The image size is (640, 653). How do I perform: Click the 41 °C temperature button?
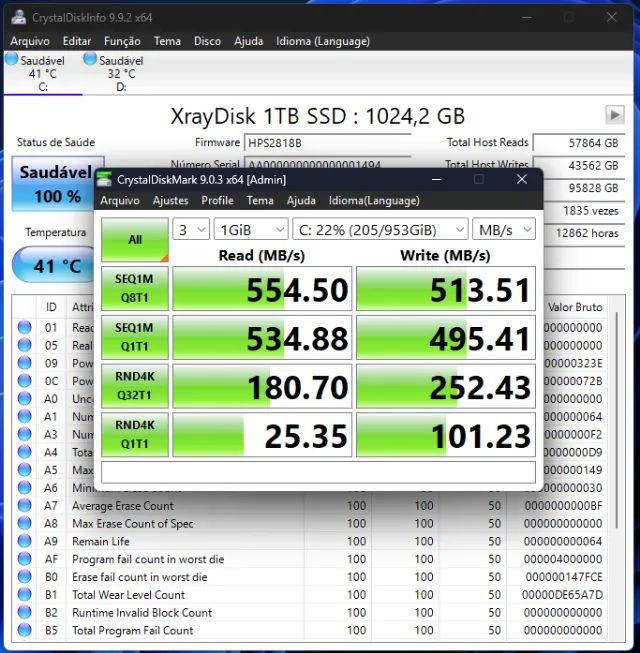[55, 265]
